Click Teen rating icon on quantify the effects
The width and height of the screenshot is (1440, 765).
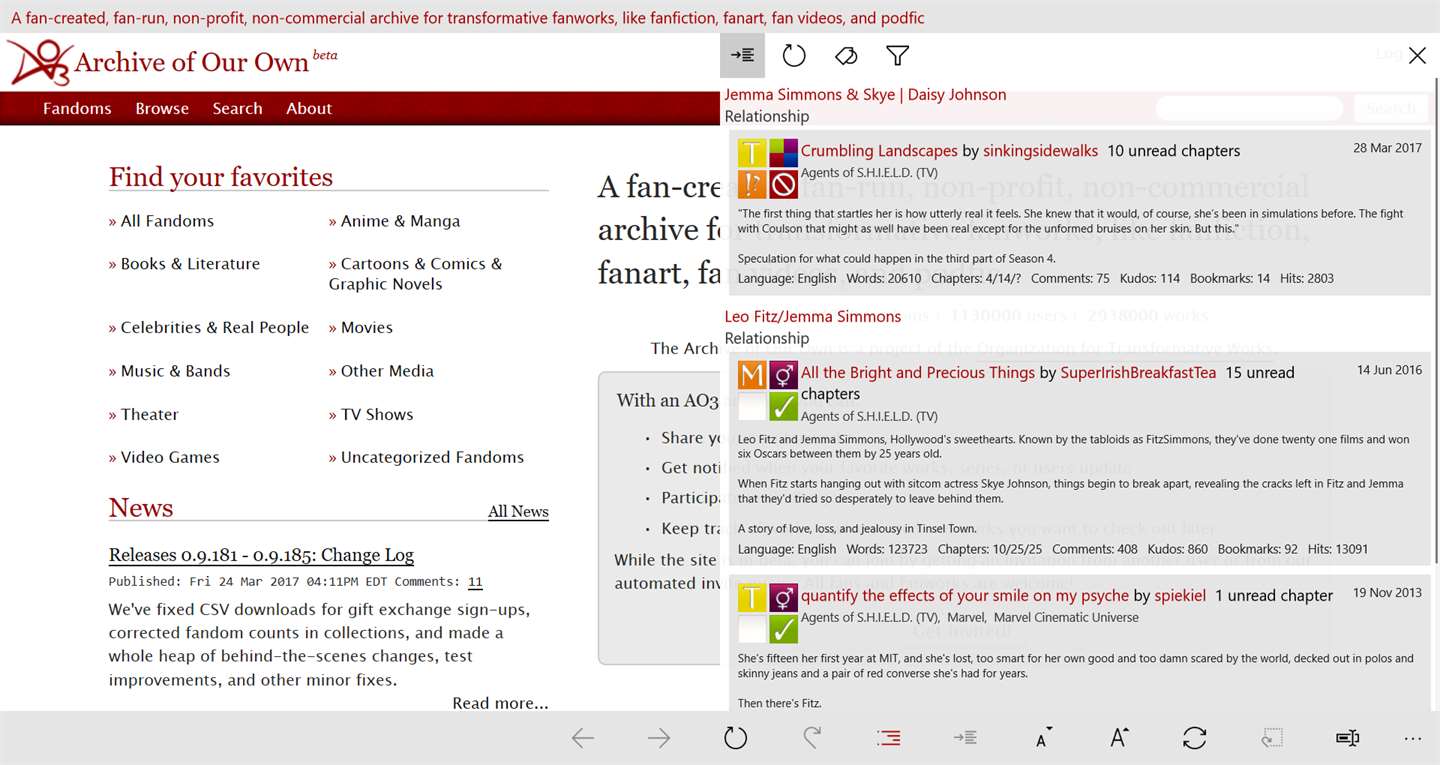(x=752, y=598)
